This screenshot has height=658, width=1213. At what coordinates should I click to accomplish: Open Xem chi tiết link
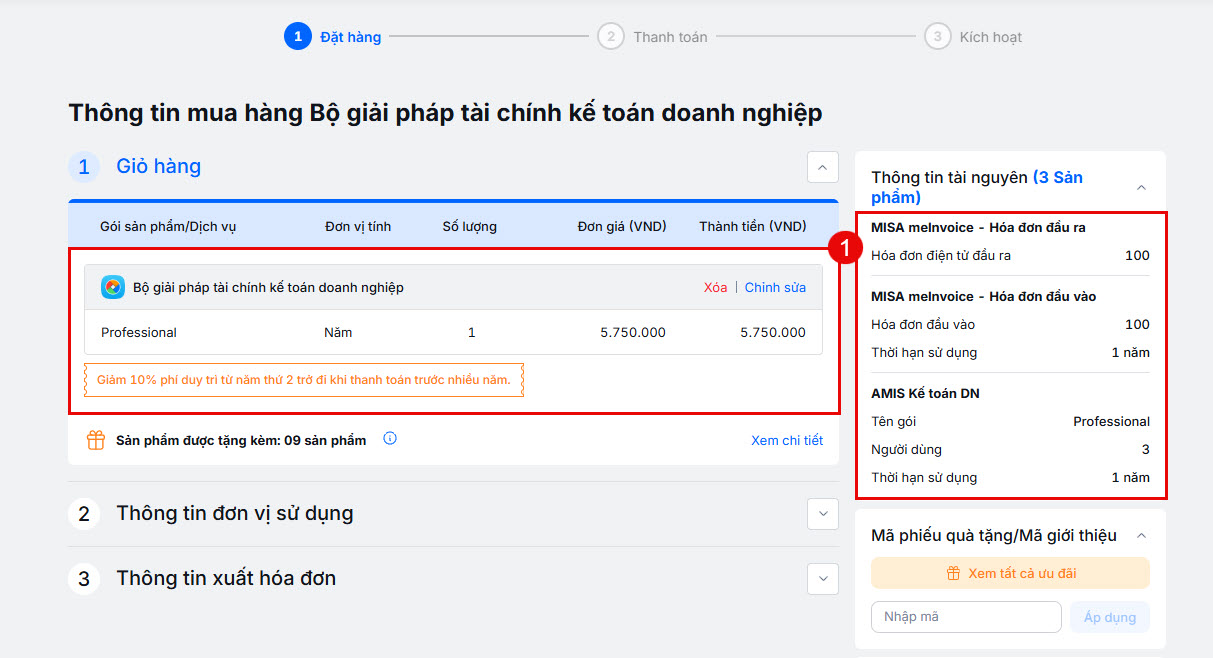click(x=787, y=440)
